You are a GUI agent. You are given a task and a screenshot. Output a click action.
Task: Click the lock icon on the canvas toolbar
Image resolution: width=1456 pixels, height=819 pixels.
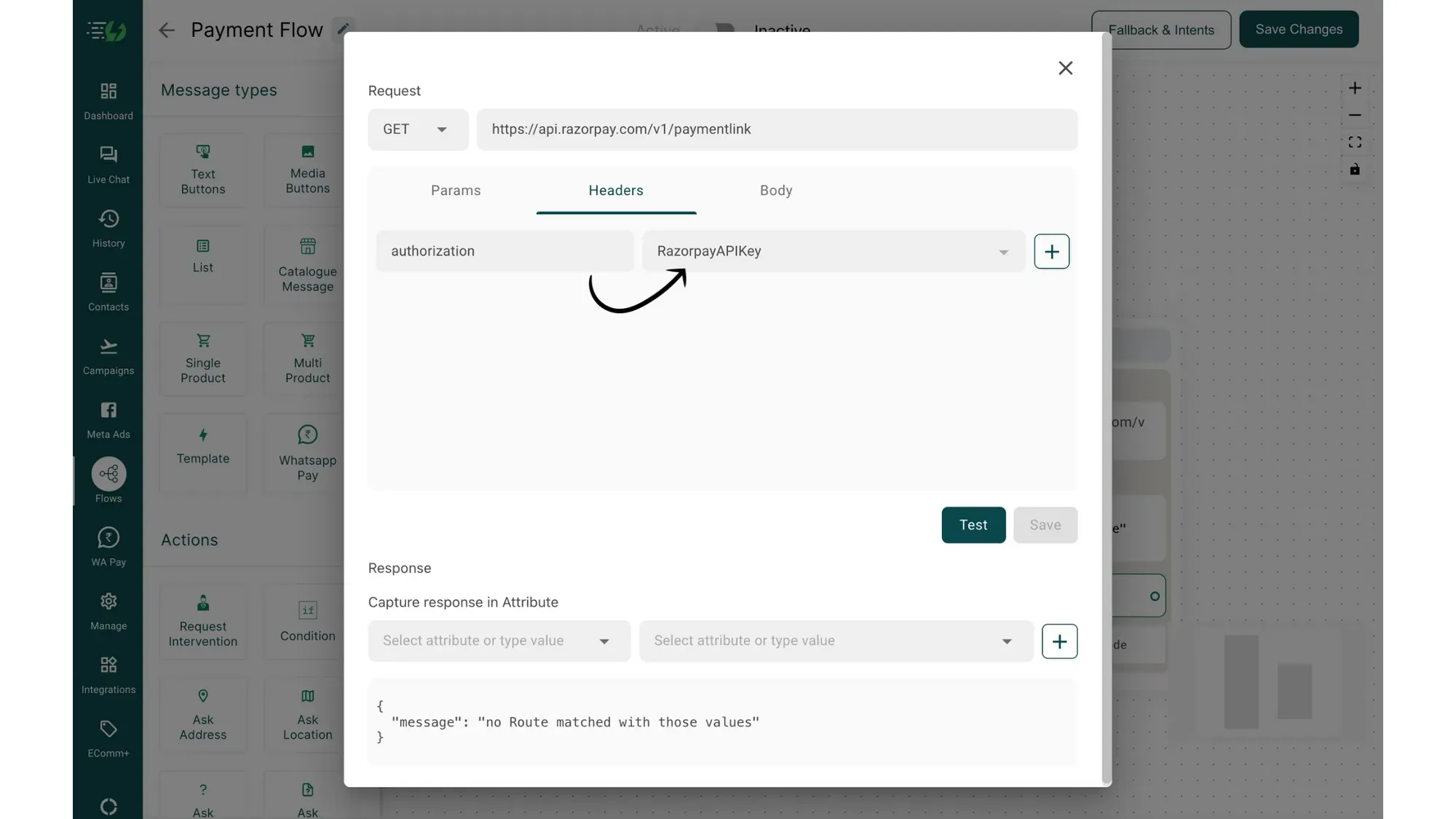point(1355,170)
